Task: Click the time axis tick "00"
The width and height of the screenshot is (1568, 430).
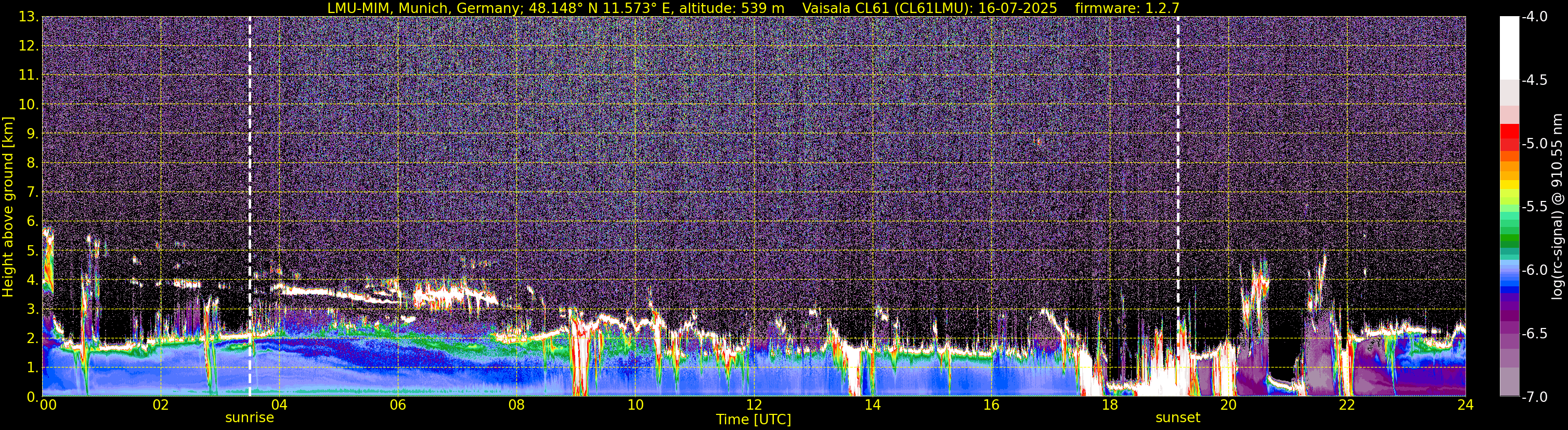Action: (x=47, y=405)
